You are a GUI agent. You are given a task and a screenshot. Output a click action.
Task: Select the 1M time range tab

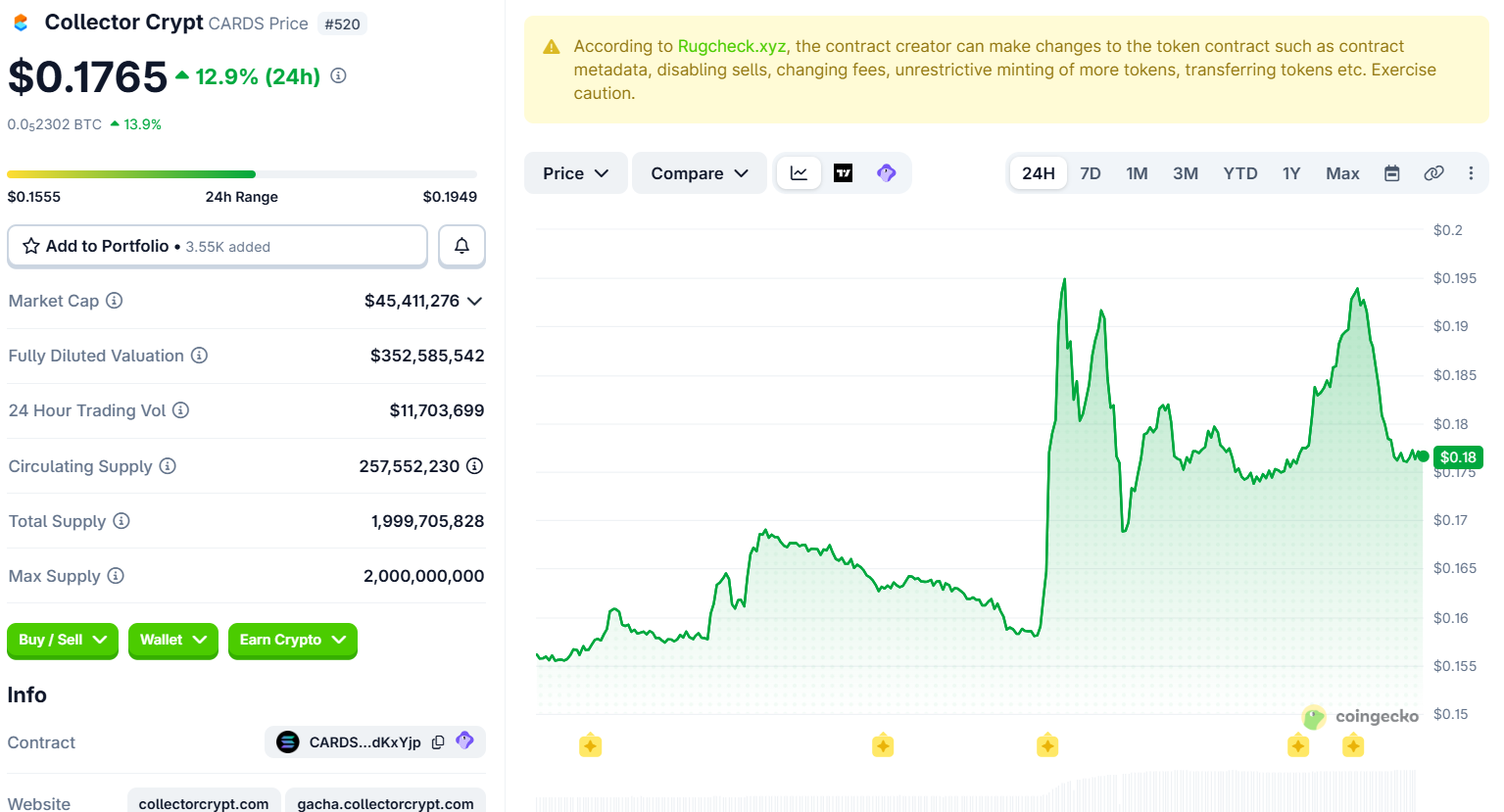coord(1137,173)
